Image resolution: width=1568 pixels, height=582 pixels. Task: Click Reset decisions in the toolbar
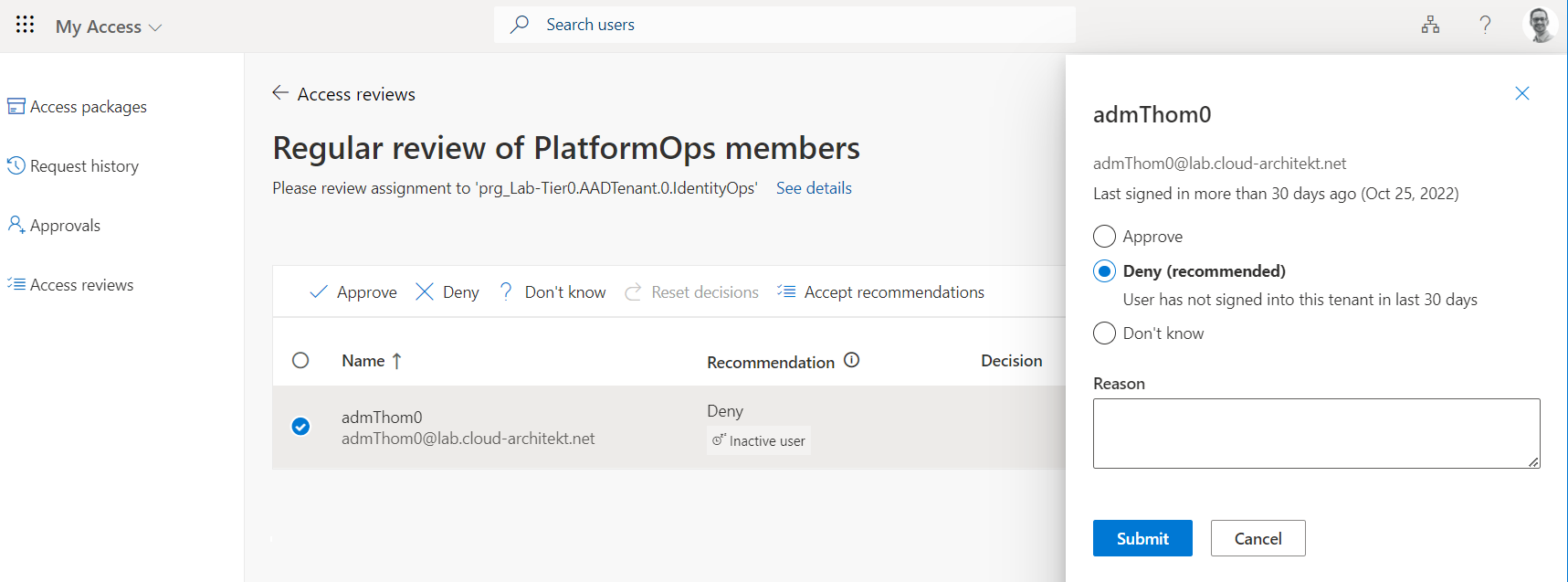[x=691, y=292]
